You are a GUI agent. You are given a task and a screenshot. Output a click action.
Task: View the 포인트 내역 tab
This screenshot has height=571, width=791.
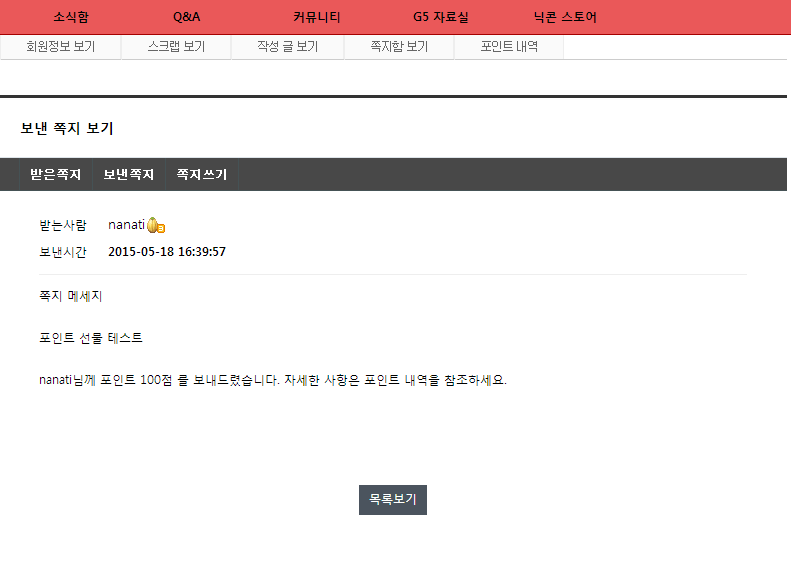[x=509, y=47]
